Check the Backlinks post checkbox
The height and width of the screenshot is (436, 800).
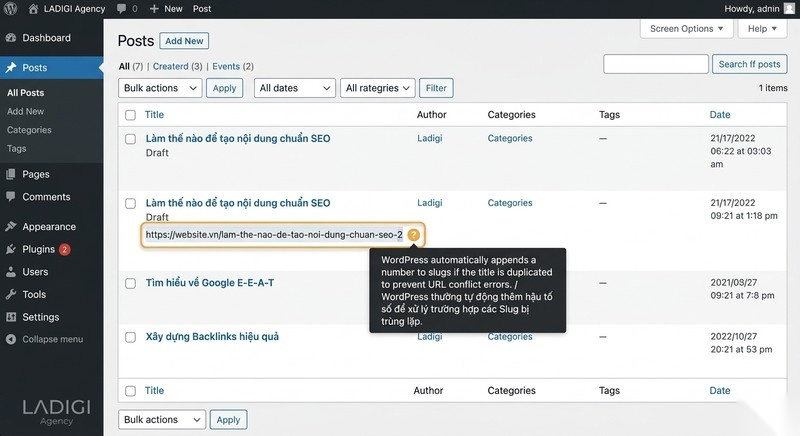point(131,337)
